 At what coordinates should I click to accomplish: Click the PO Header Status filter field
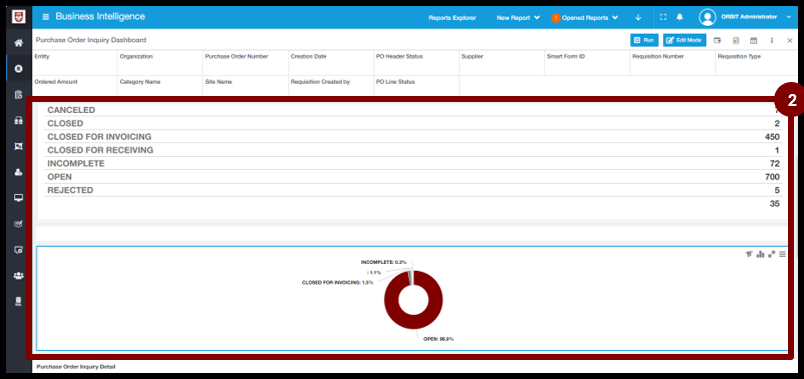coord(416,63)
